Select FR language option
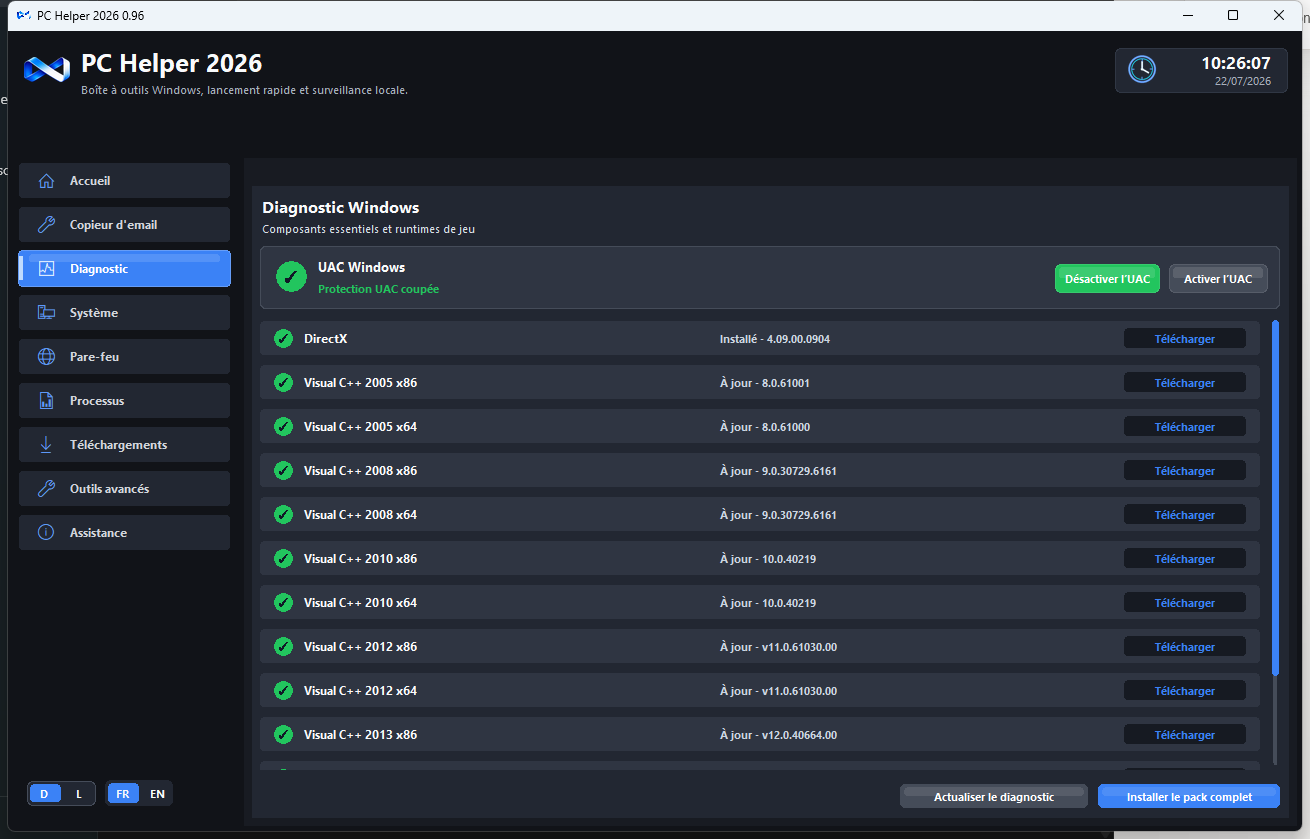 click(x=123, y=794)
